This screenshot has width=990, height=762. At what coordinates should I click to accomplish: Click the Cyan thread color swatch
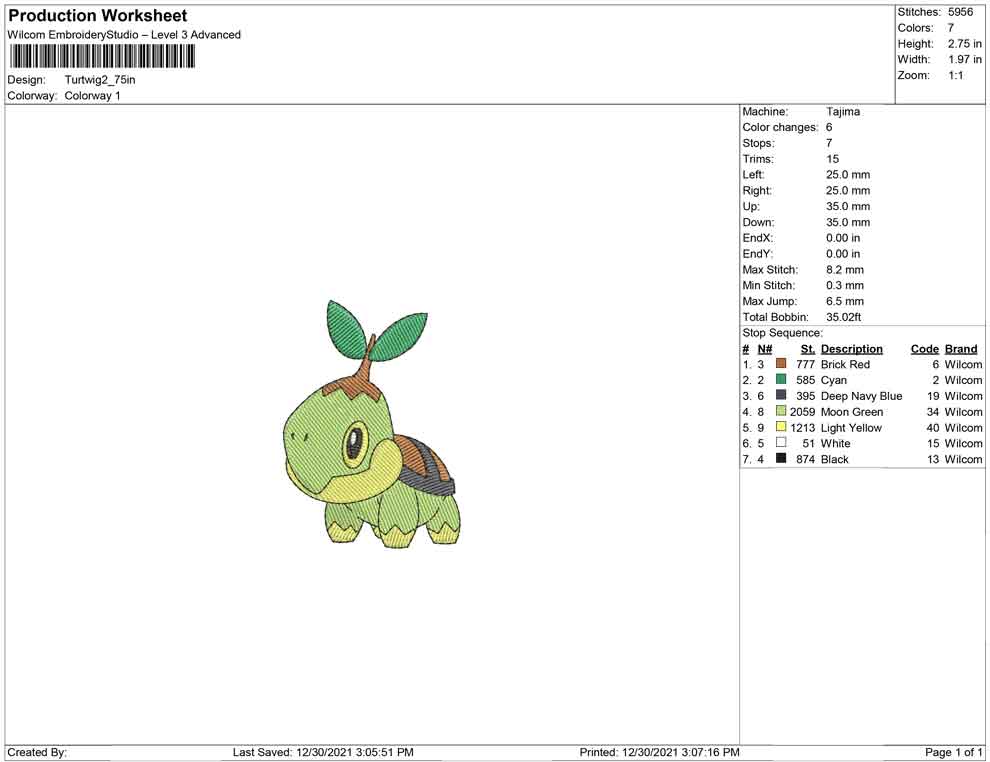781,379
